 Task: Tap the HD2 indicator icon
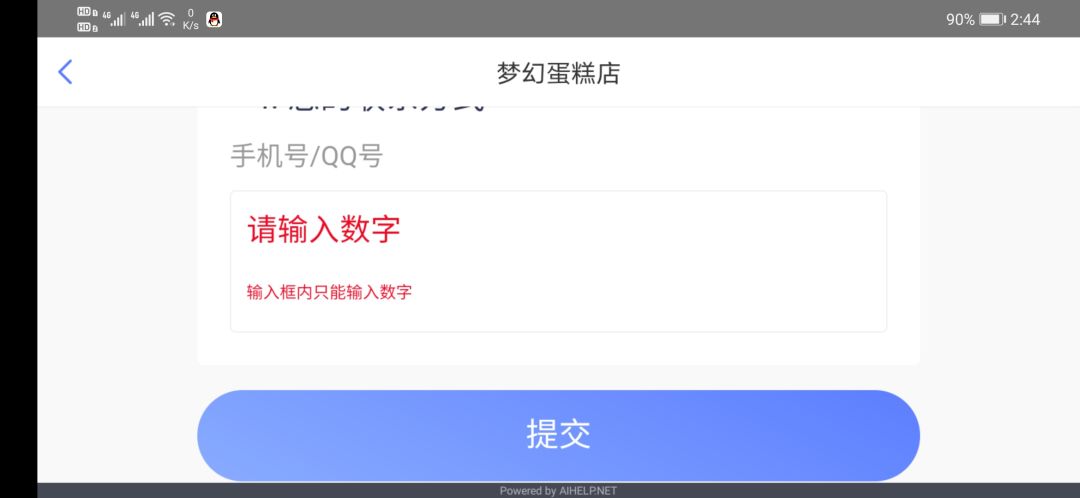click(x=87, y=27)
